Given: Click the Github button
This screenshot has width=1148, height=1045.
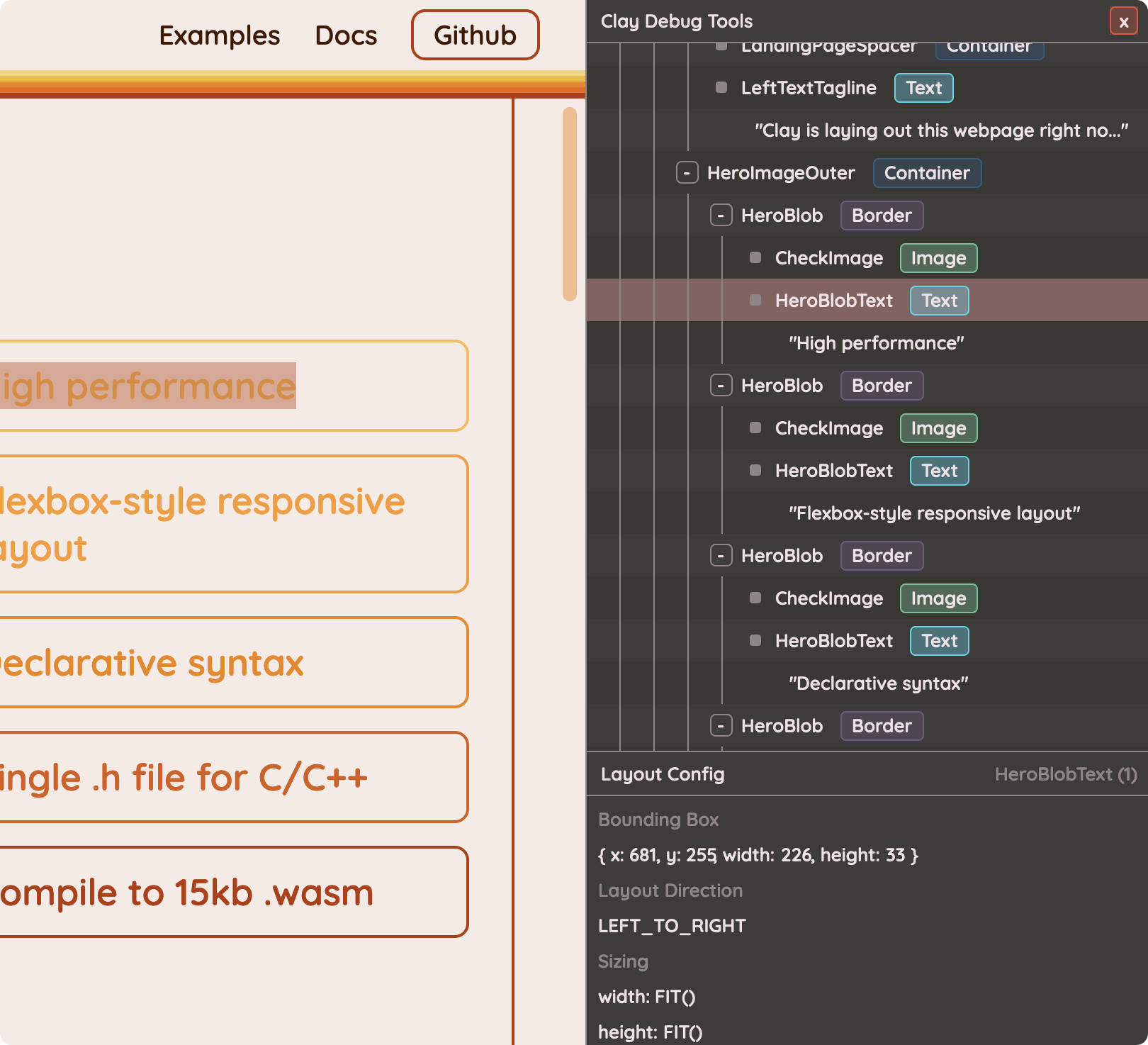Looking at the screenshot, I should coord(475,35).
